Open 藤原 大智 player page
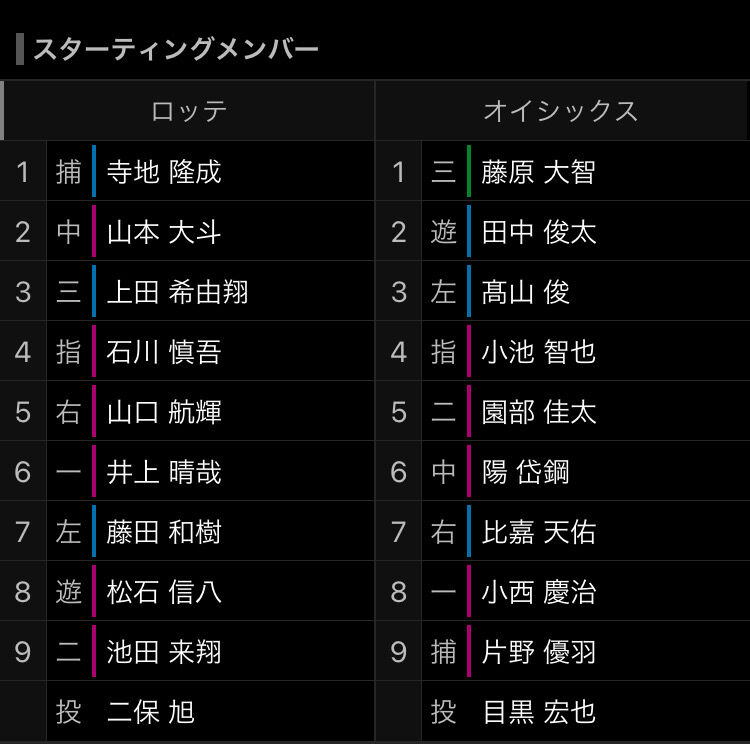The width and height of the screenshot is (750, 744). pyautogui.click(x=539, y=172)
